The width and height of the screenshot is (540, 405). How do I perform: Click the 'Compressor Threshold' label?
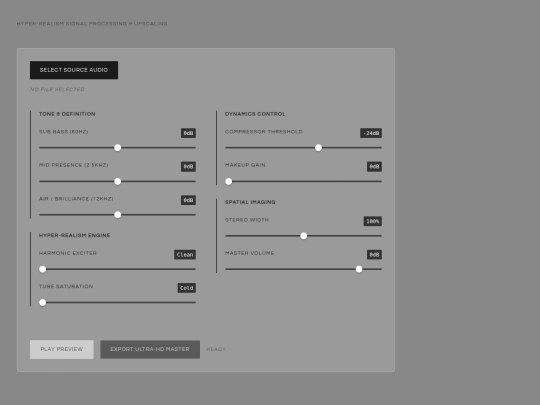pos(264,132)
